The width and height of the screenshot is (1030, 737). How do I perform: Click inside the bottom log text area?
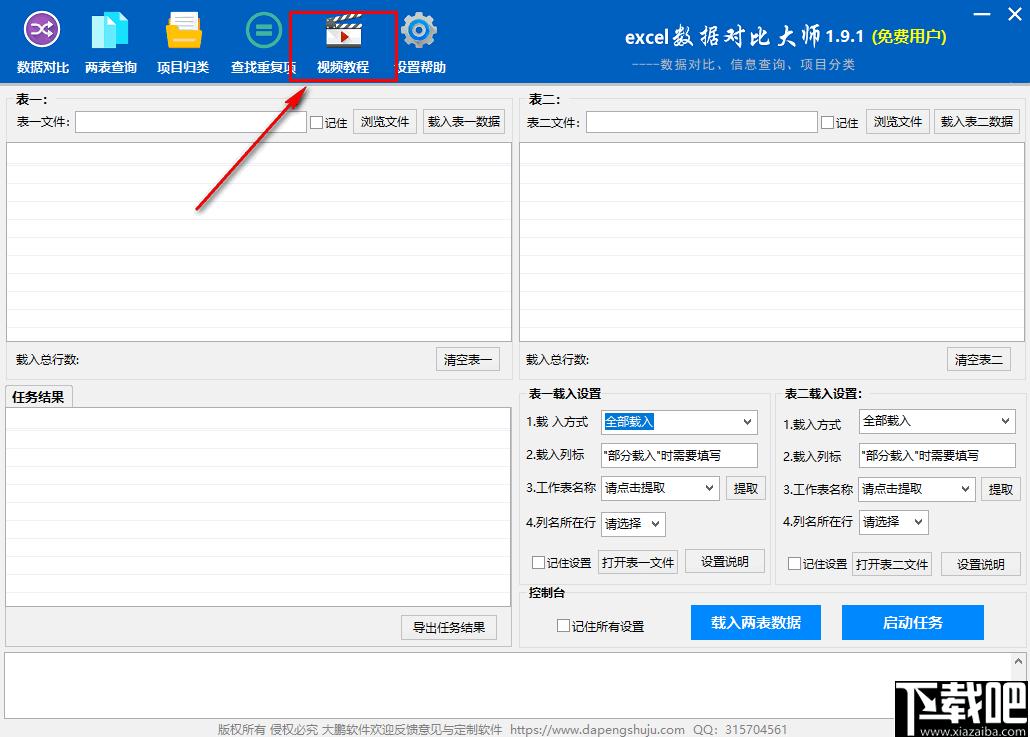[508, 685]
